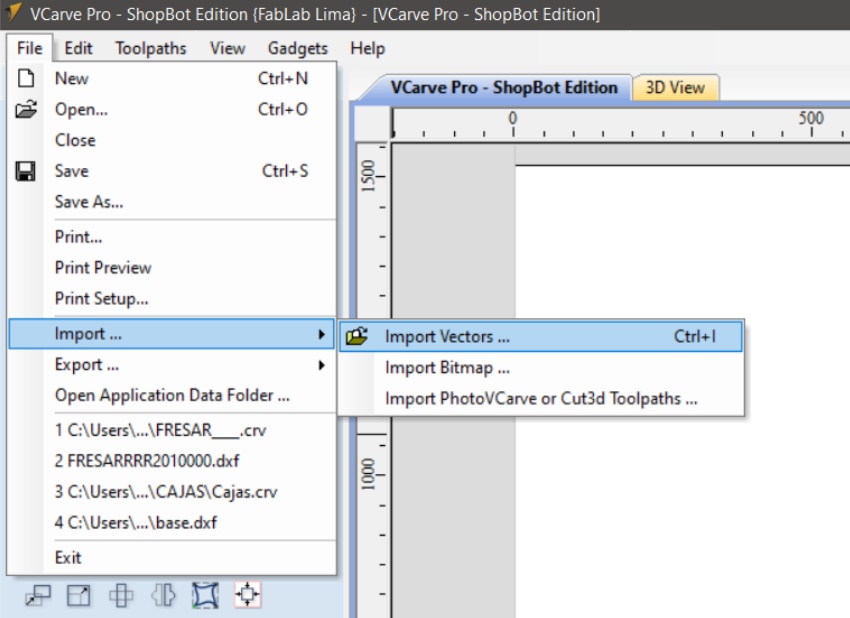Choose Open... from File menu
This screenshot has height=618, width=850.
point(172,110)
